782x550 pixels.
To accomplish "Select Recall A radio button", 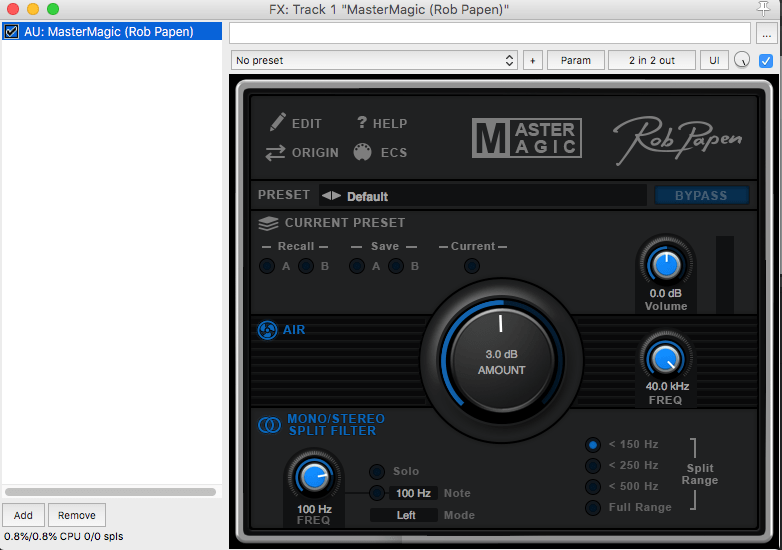I will (x=267, y=266).
